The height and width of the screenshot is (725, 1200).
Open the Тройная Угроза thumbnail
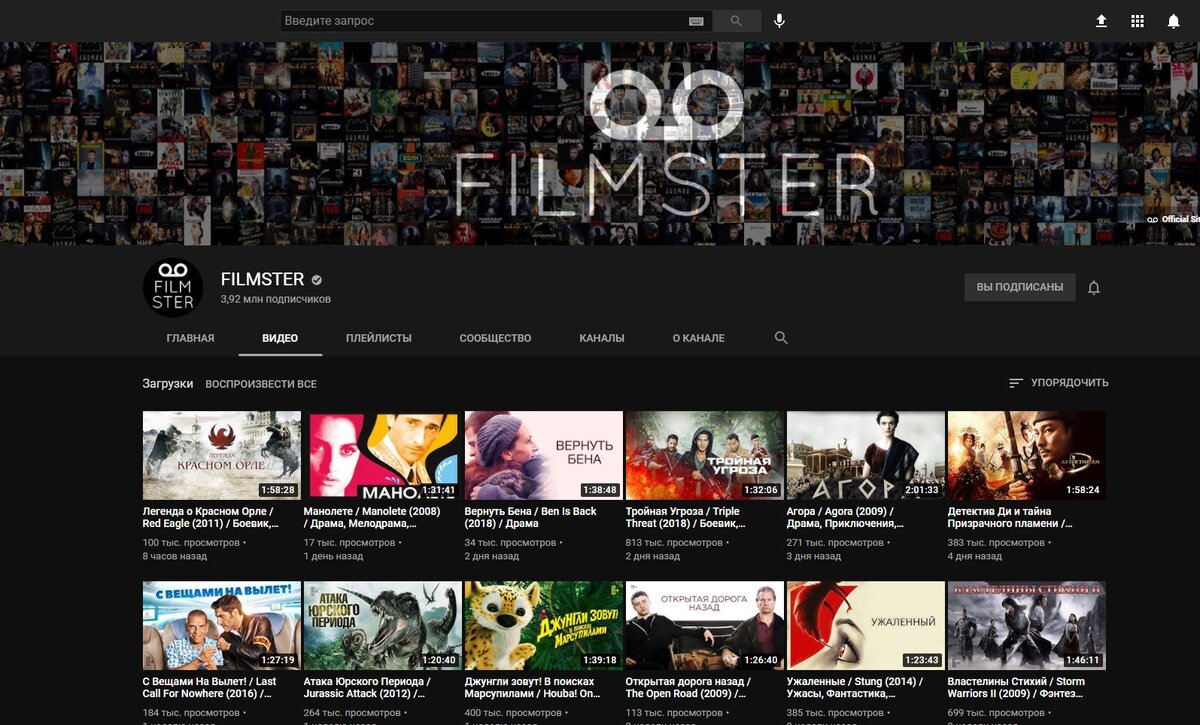coord(705,455)
